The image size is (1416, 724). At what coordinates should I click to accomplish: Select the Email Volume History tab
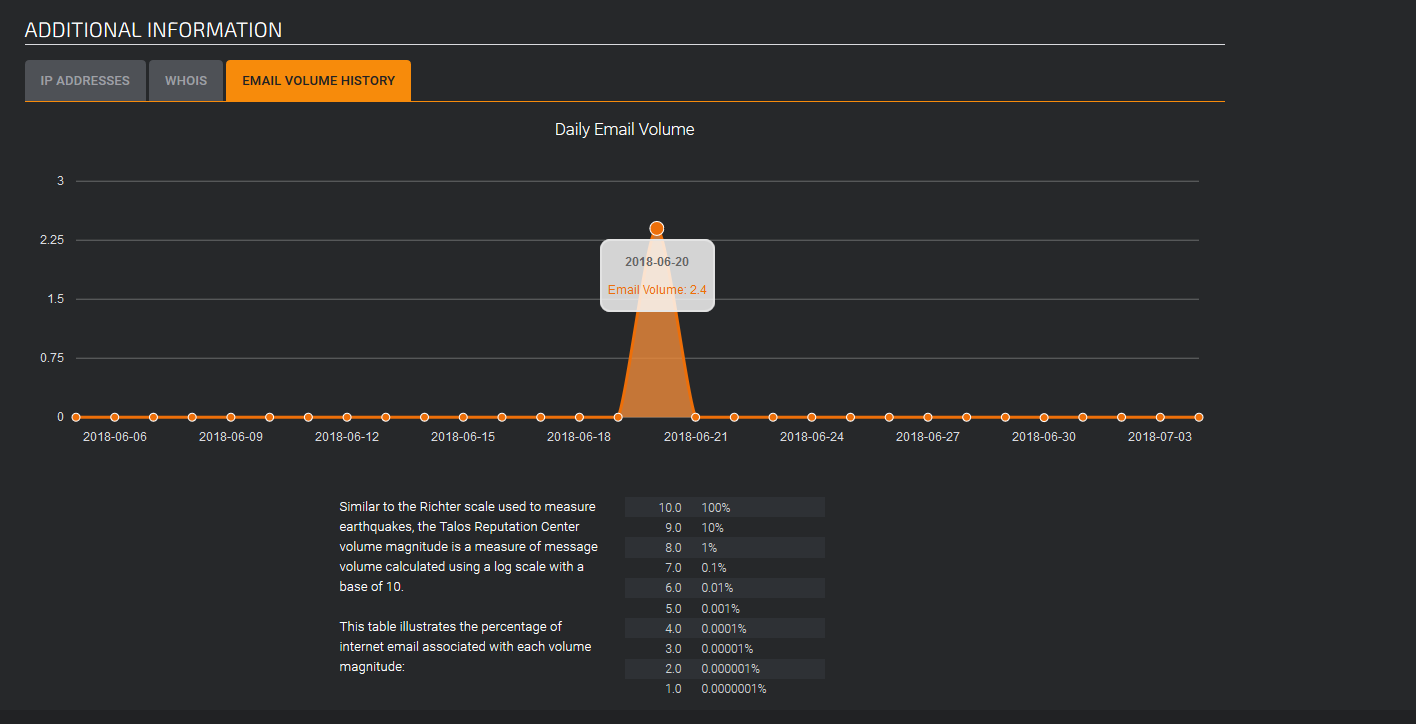(x=318, y=81)
